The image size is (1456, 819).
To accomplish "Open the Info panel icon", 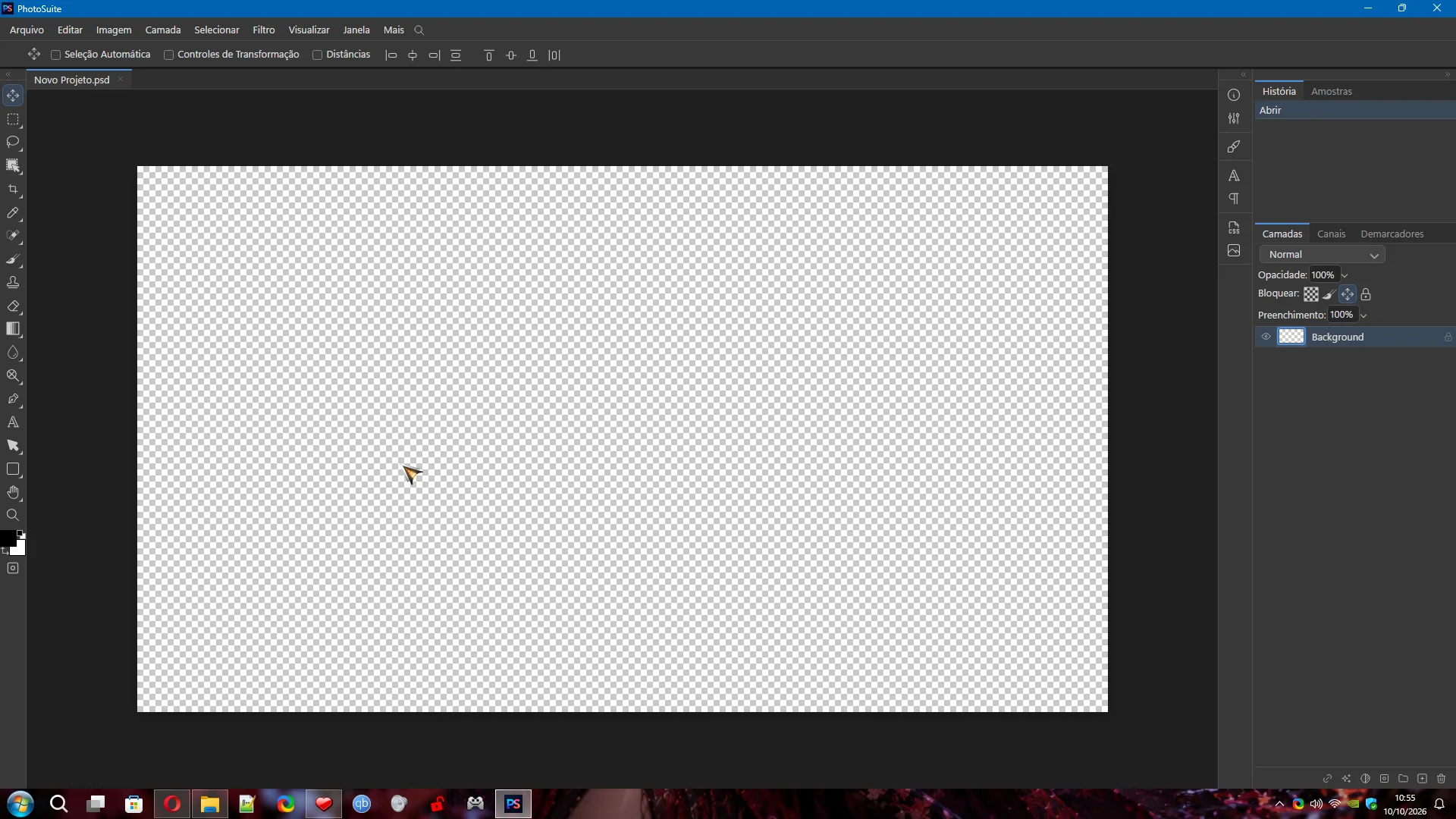I will [1234, 95].
